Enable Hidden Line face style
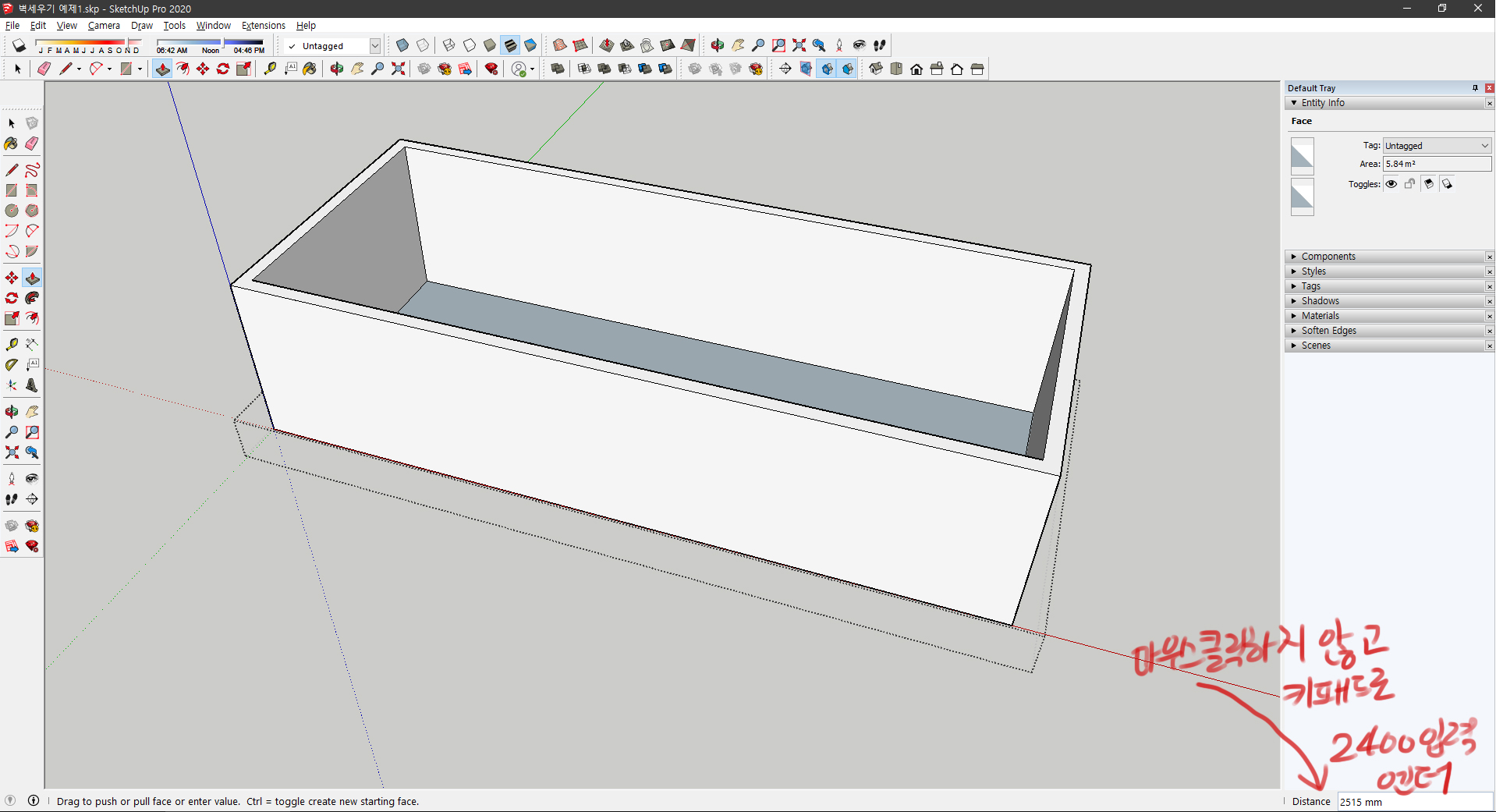The height and width of the screenshot is (812, 1496). coord(470,45)
